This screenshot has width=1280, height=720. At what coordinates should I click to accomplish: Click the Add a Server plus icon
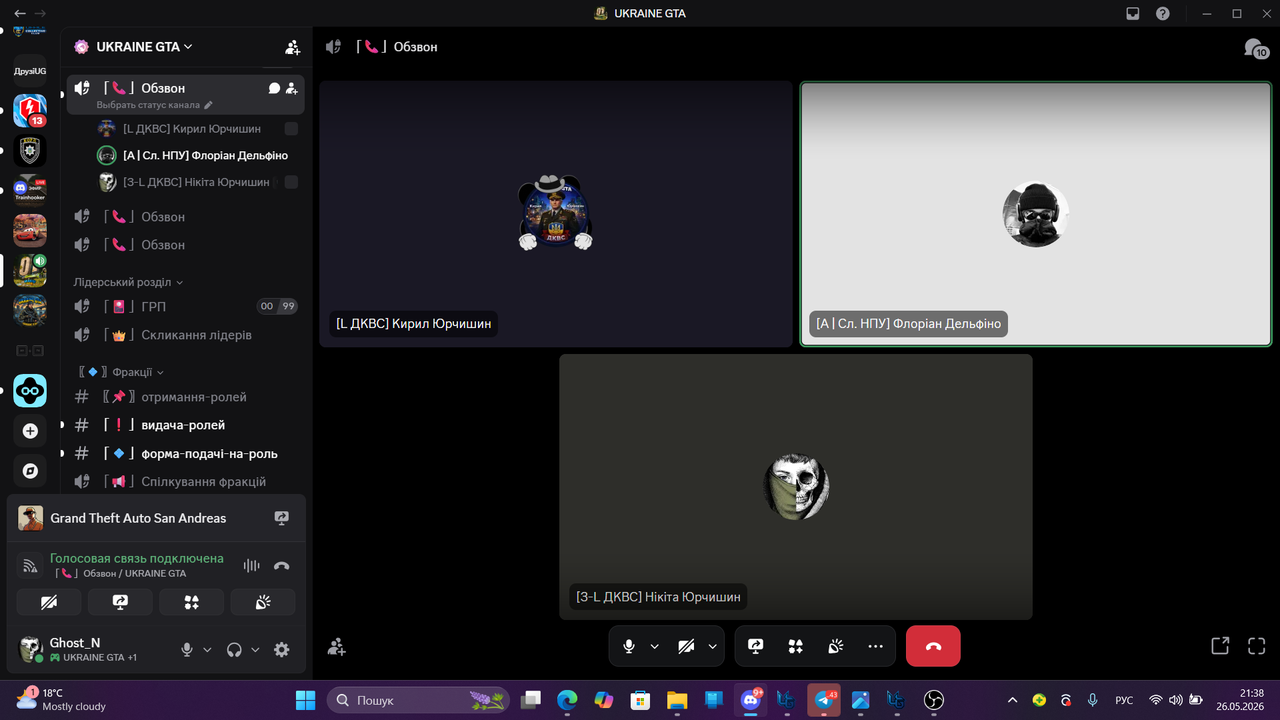tap(30, 431)
